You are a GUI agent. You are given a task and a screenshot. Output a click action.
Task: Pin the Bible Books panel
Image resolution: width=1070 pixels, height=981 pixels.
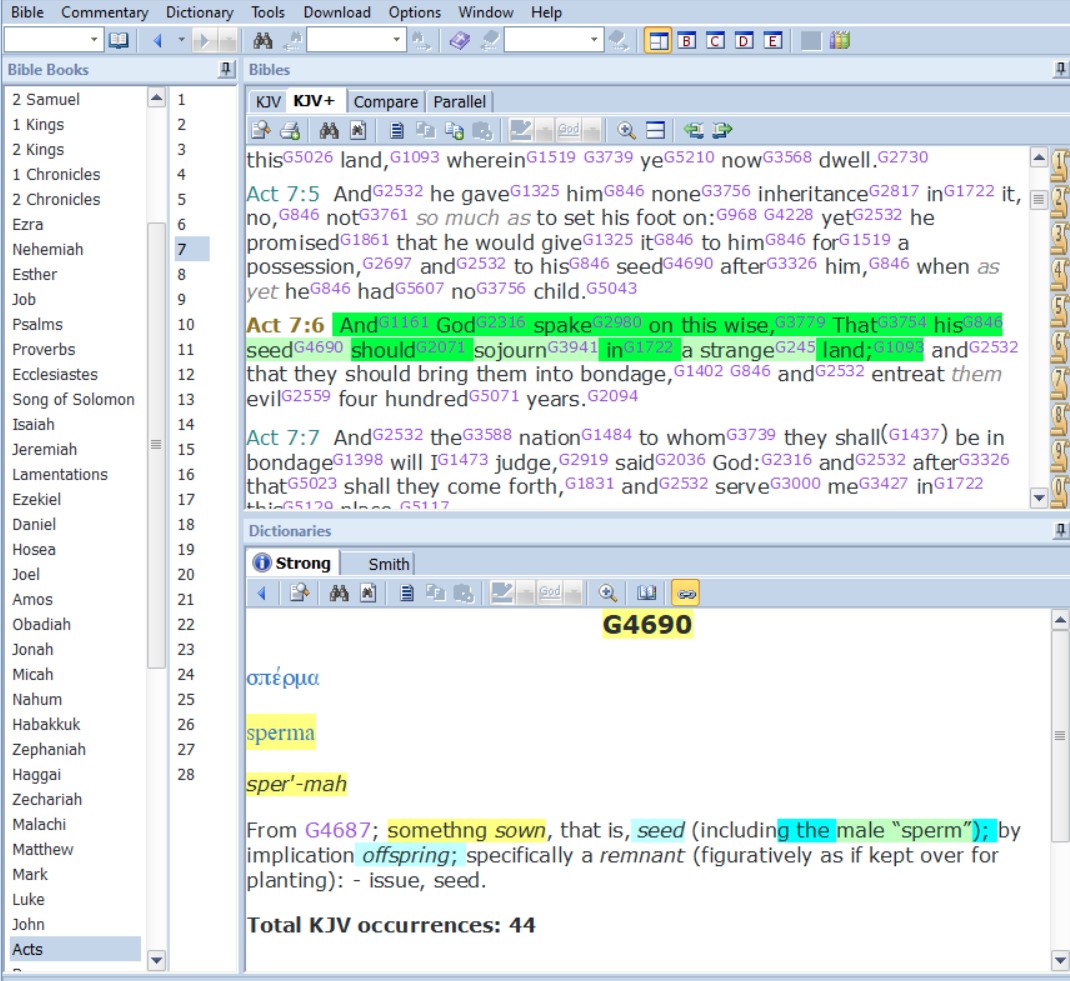click(x=226, y=69)
